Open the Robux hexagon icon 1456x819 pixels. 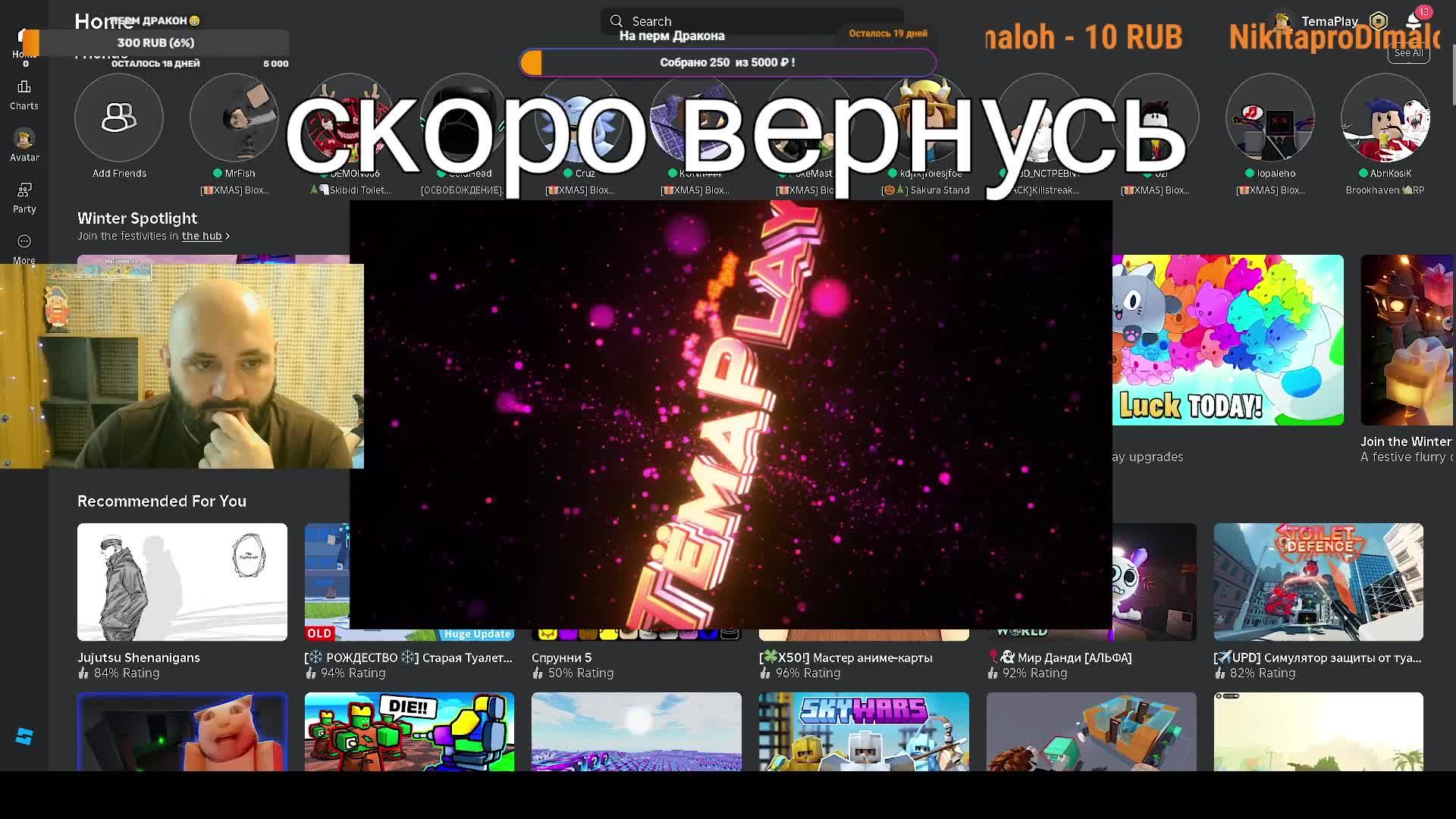1379,21
